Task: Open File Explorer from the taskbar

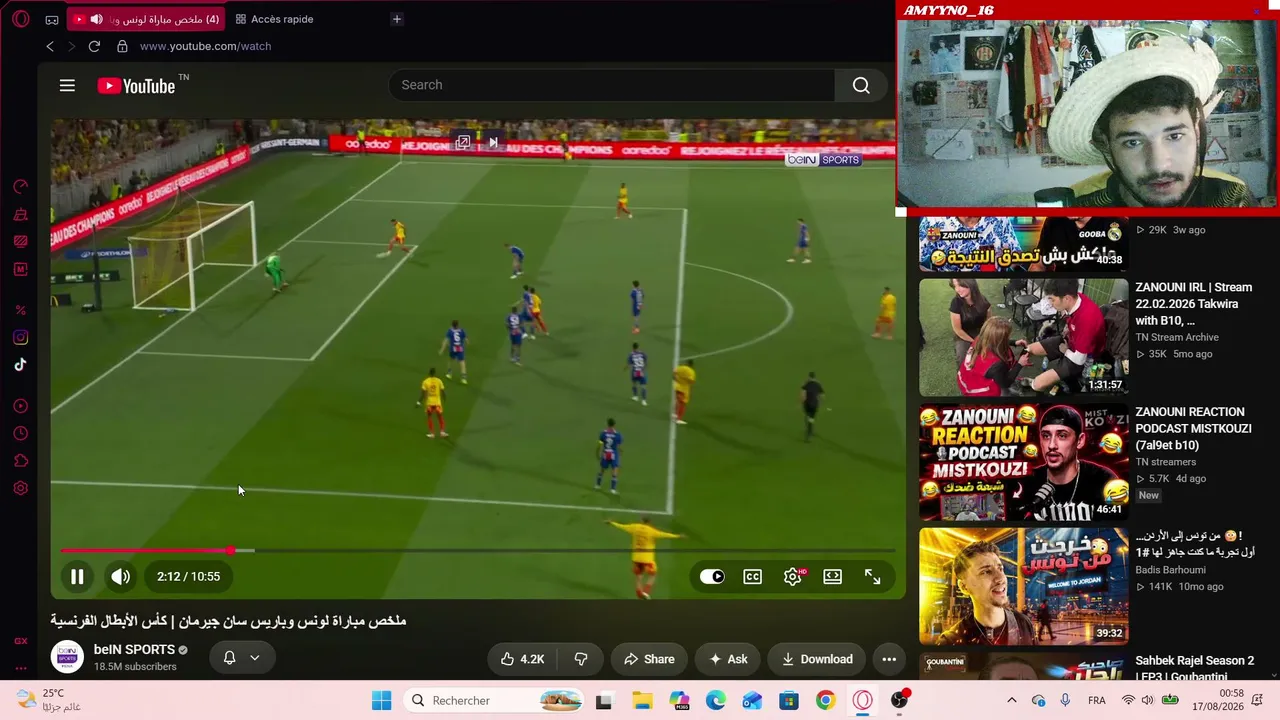Action: [x=641, y=701]
